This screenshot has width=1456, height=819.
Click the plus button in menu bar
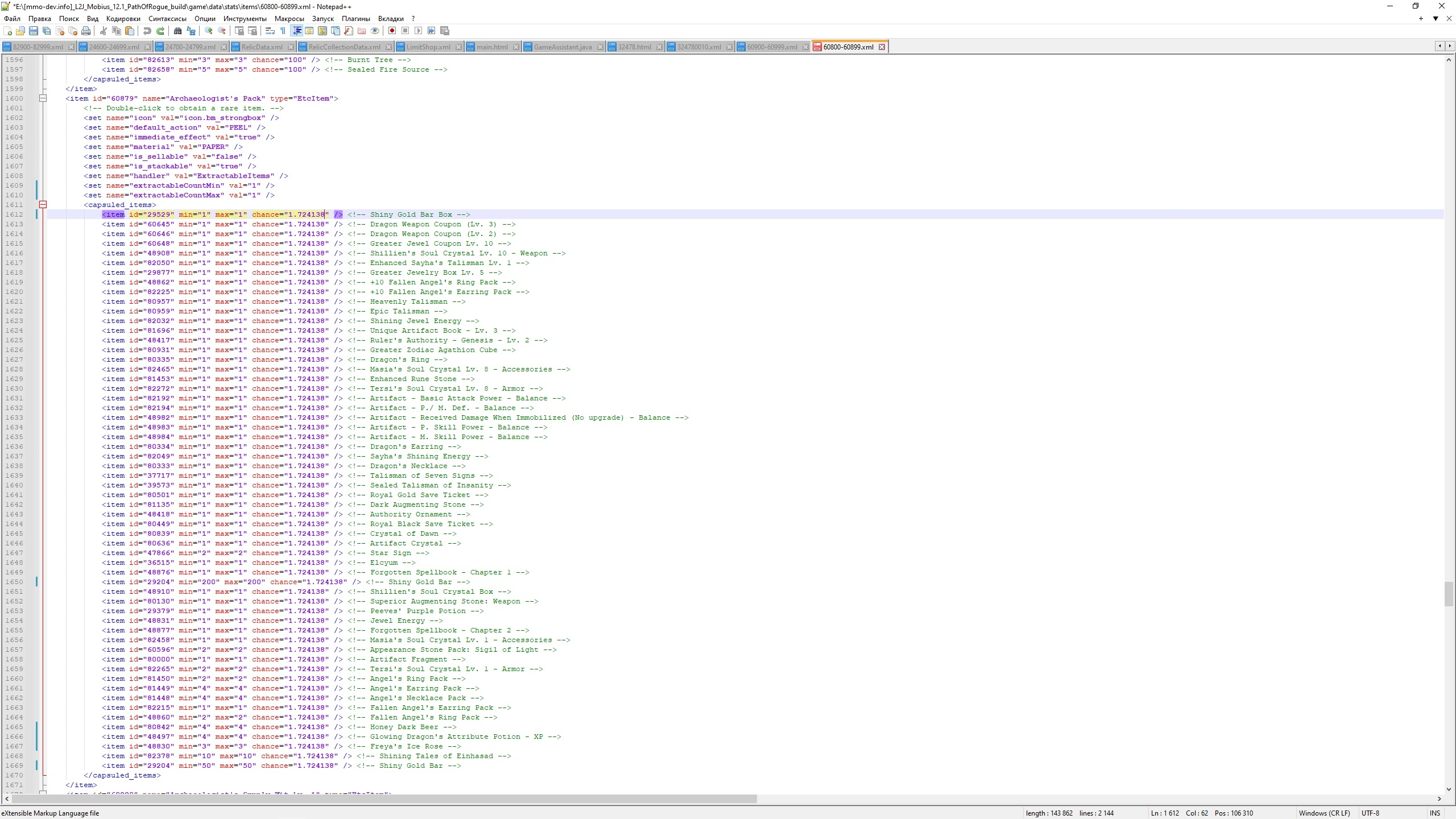click(1421, 19)
